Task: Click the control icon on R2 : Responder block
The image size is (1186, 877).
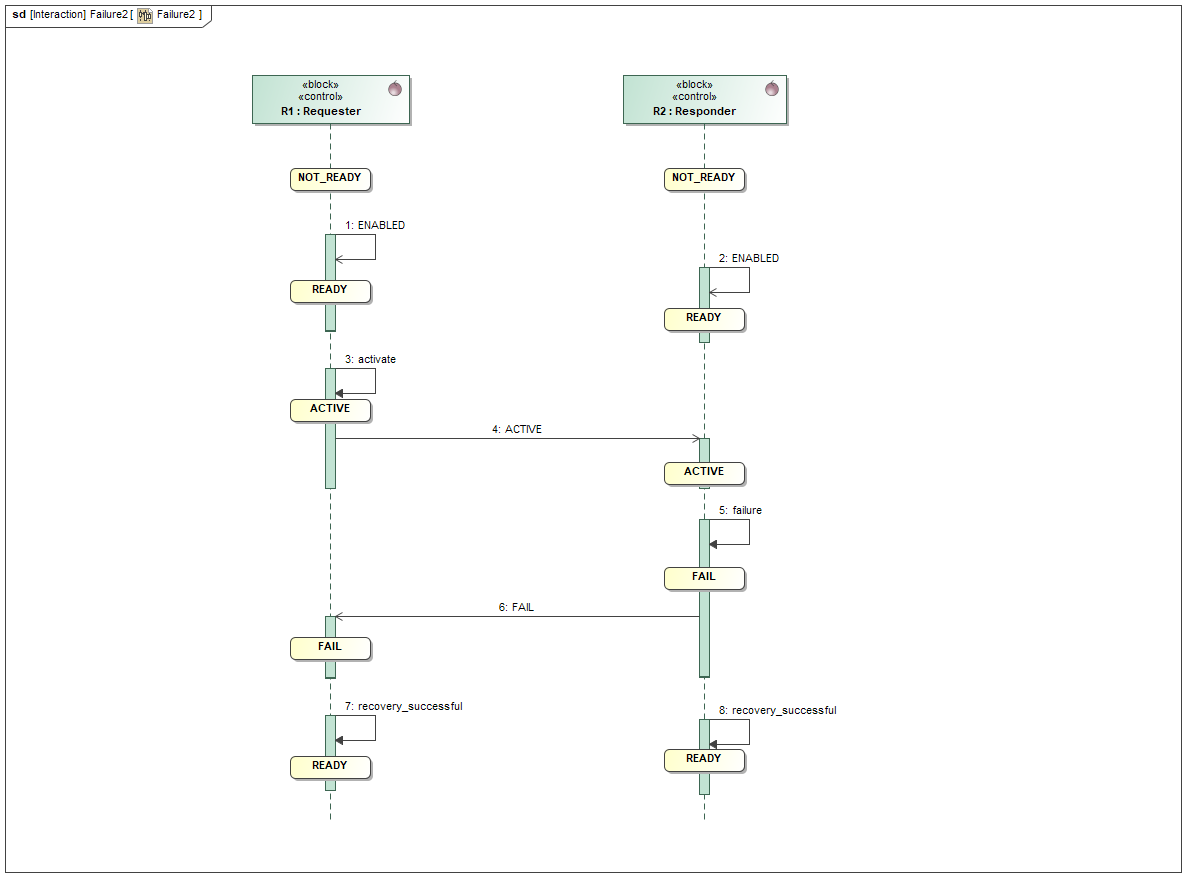Action: 771,89
